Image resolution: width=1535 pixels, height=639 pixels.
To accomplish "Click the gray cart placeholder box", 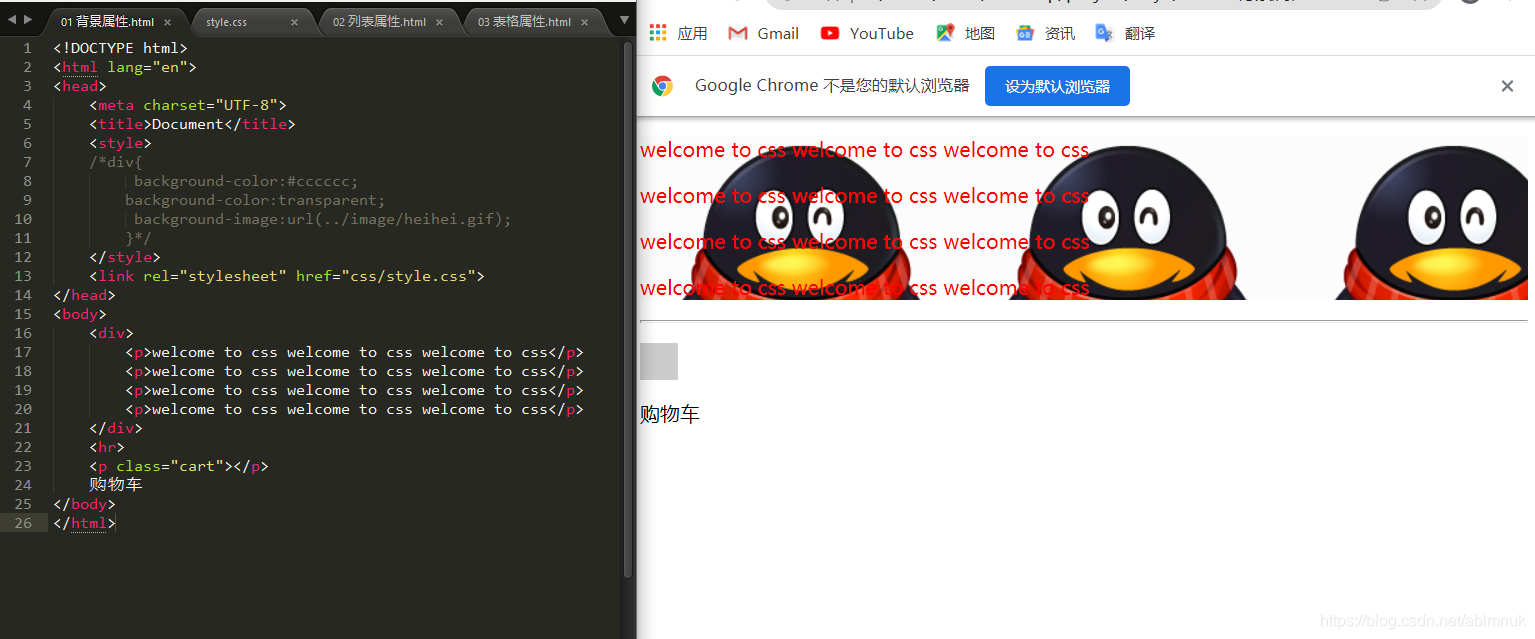I will (659, 362).
